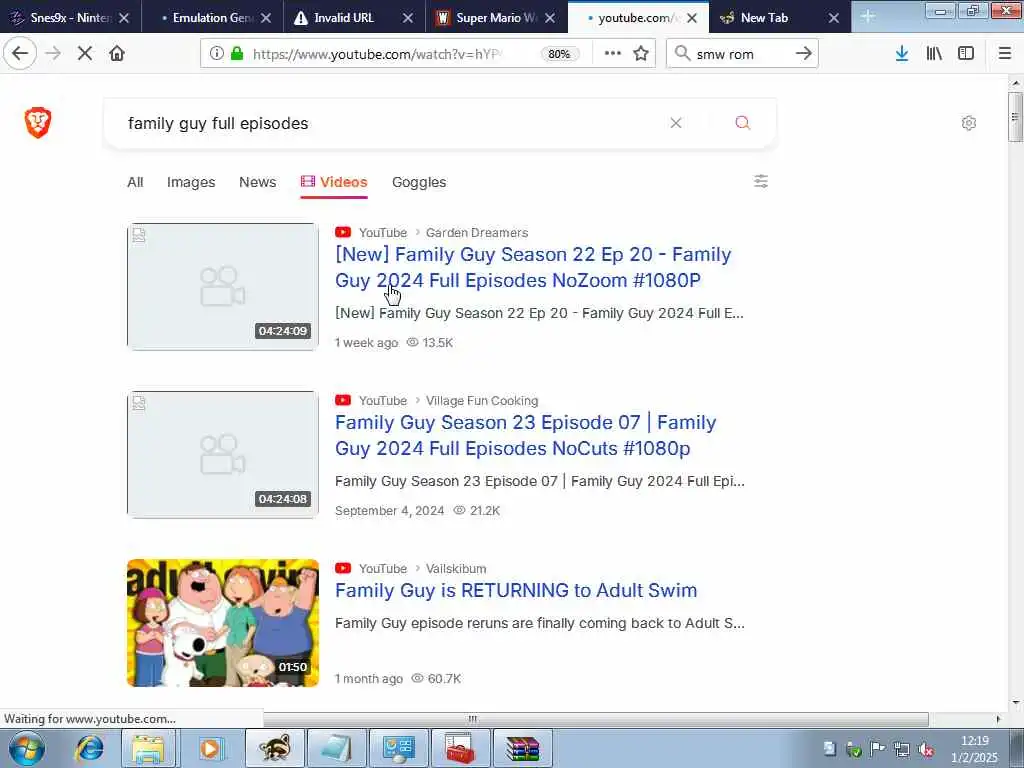1024x768 pixels.
Task: Select the Videos results tab
Action: pyautogui.click(x=334, y=182)
